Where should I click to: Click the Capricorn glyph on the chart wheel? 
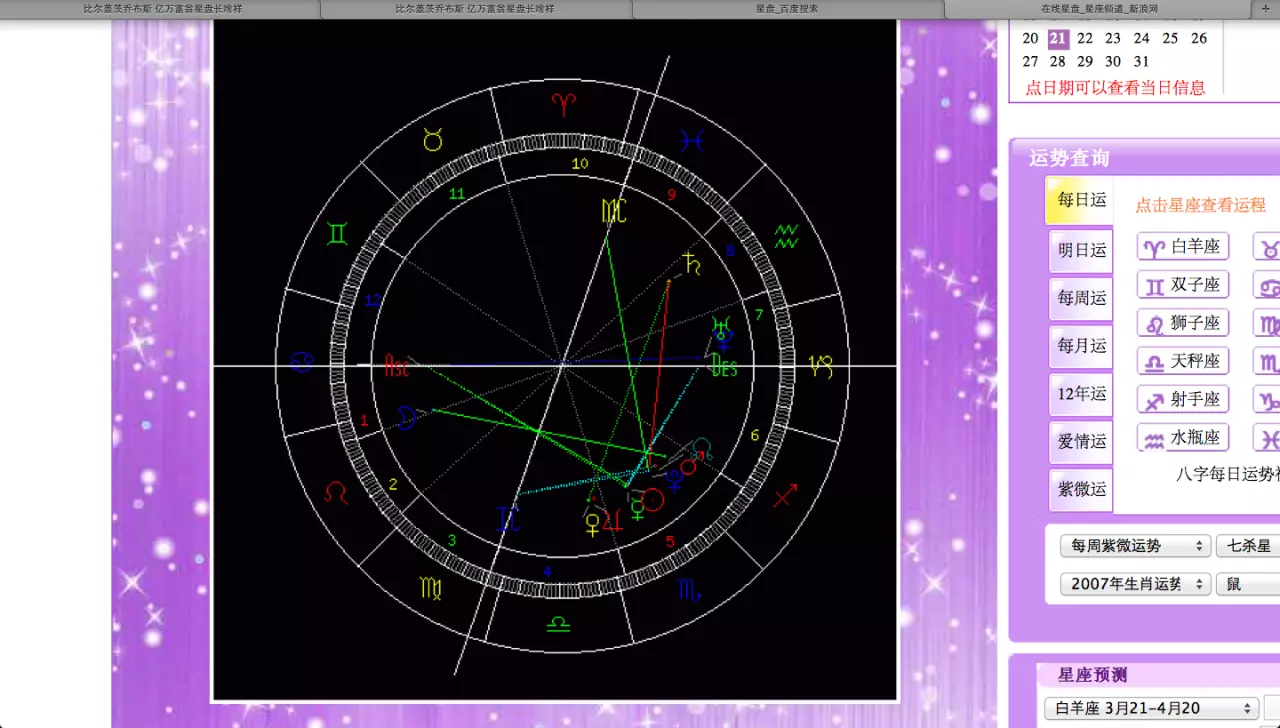click(x=821, y=367)
